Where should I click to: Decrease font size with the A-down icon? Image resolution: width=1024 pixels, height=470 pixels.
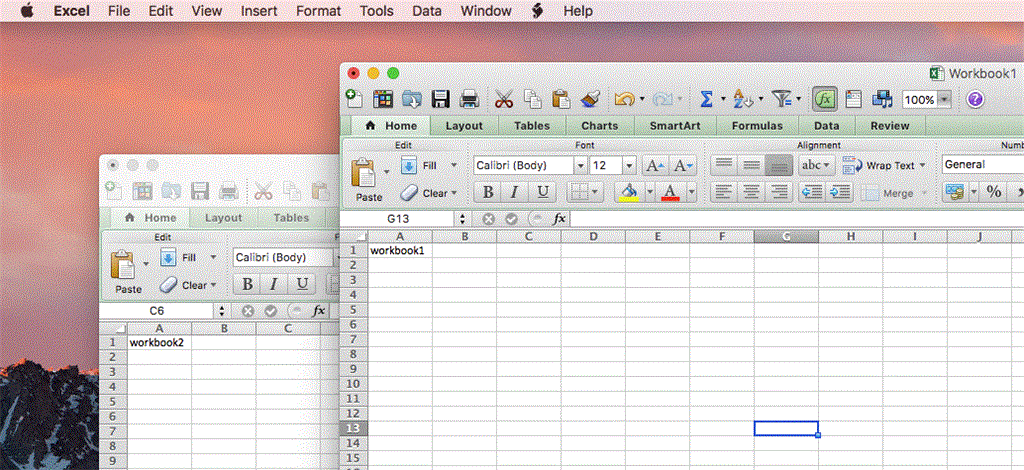pos(684,166)
